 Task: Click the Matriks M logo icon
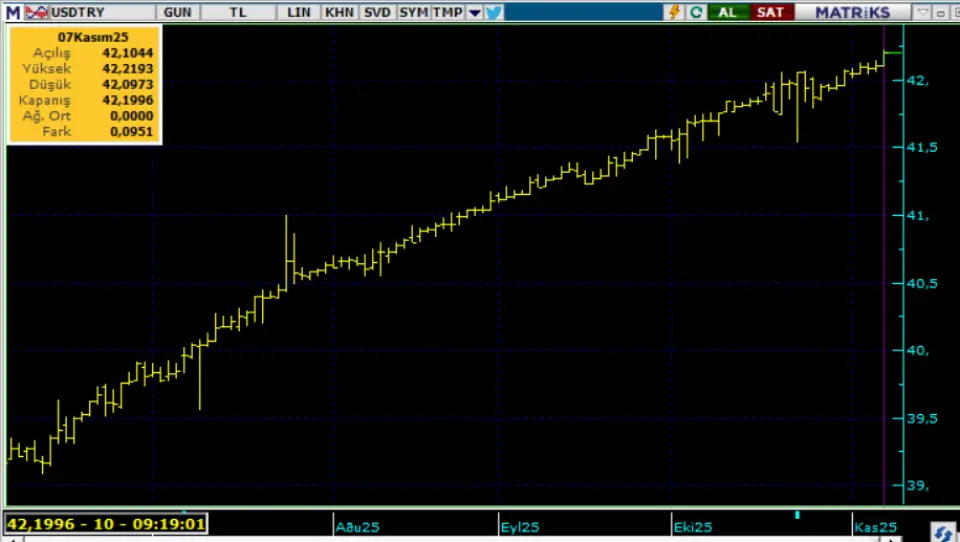12,12
